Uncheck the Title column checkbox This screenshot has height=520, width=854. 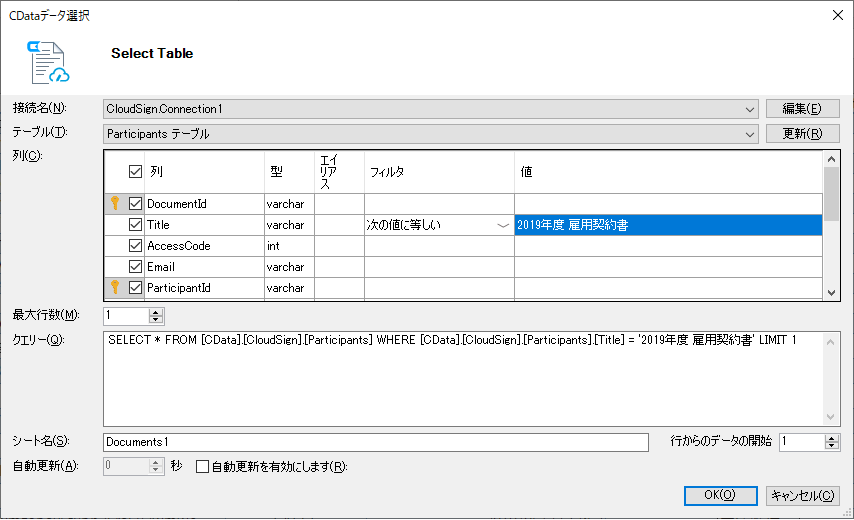pyautogui.click(x=136, y=224)
